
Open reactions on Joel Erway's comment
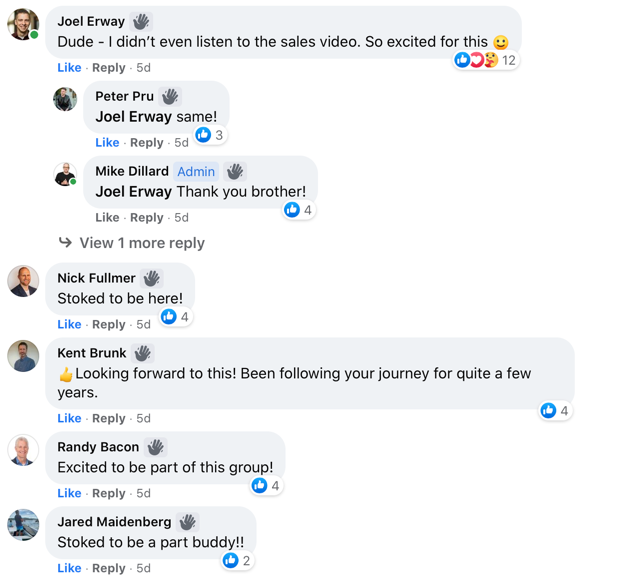(x=486, y=60)
